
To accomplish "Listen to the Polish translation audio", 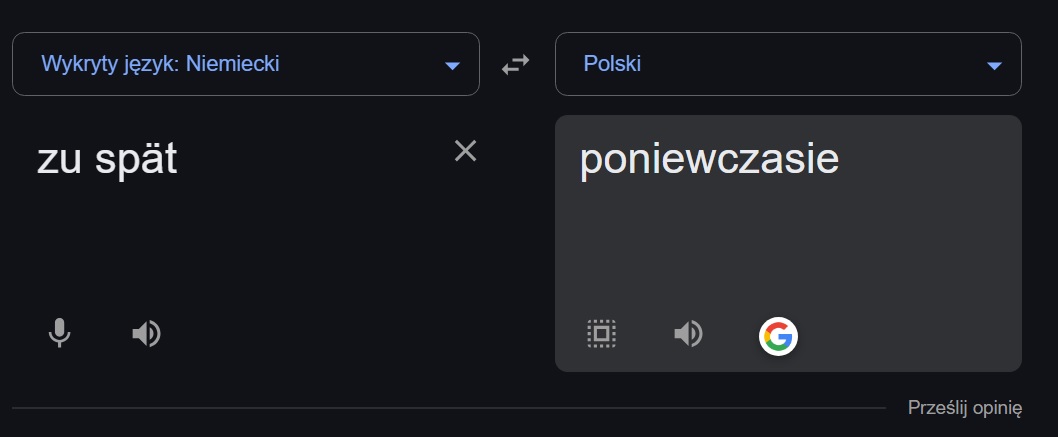I will pyautogui.click(x=688, y=333).
